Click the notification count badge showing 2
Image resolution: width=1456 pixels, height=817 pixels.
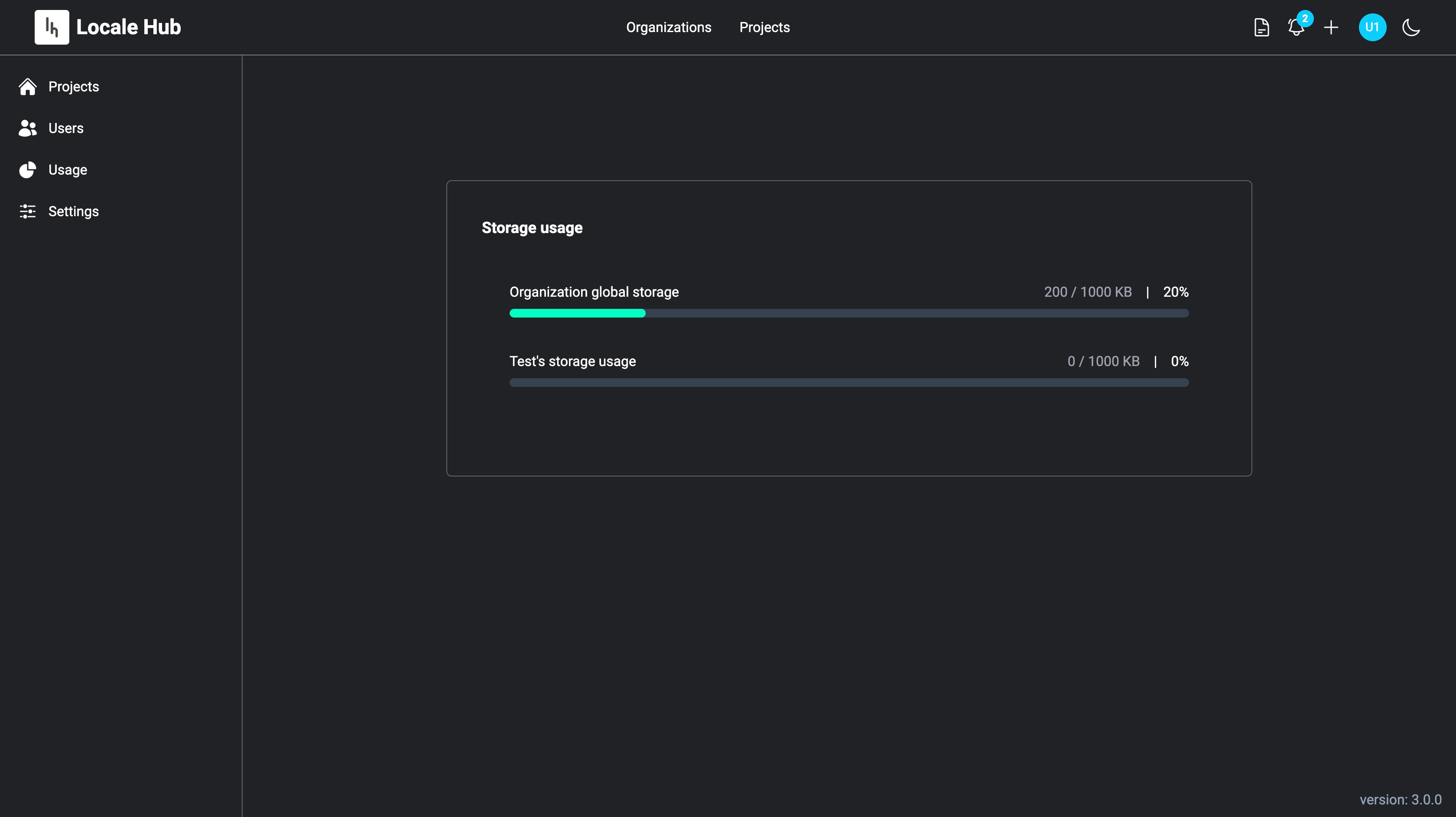(x=1304, y=18)
